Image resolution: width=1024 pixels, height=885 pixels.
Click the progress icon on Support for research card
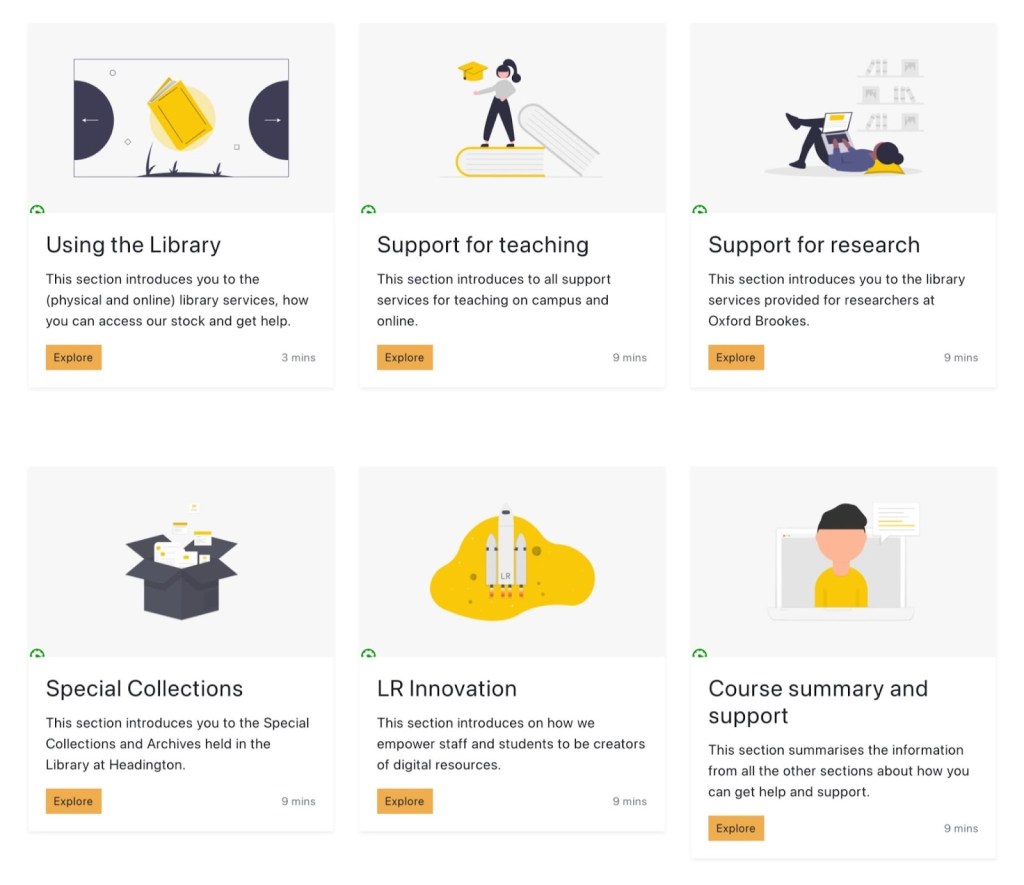click(x=700, y=211)
